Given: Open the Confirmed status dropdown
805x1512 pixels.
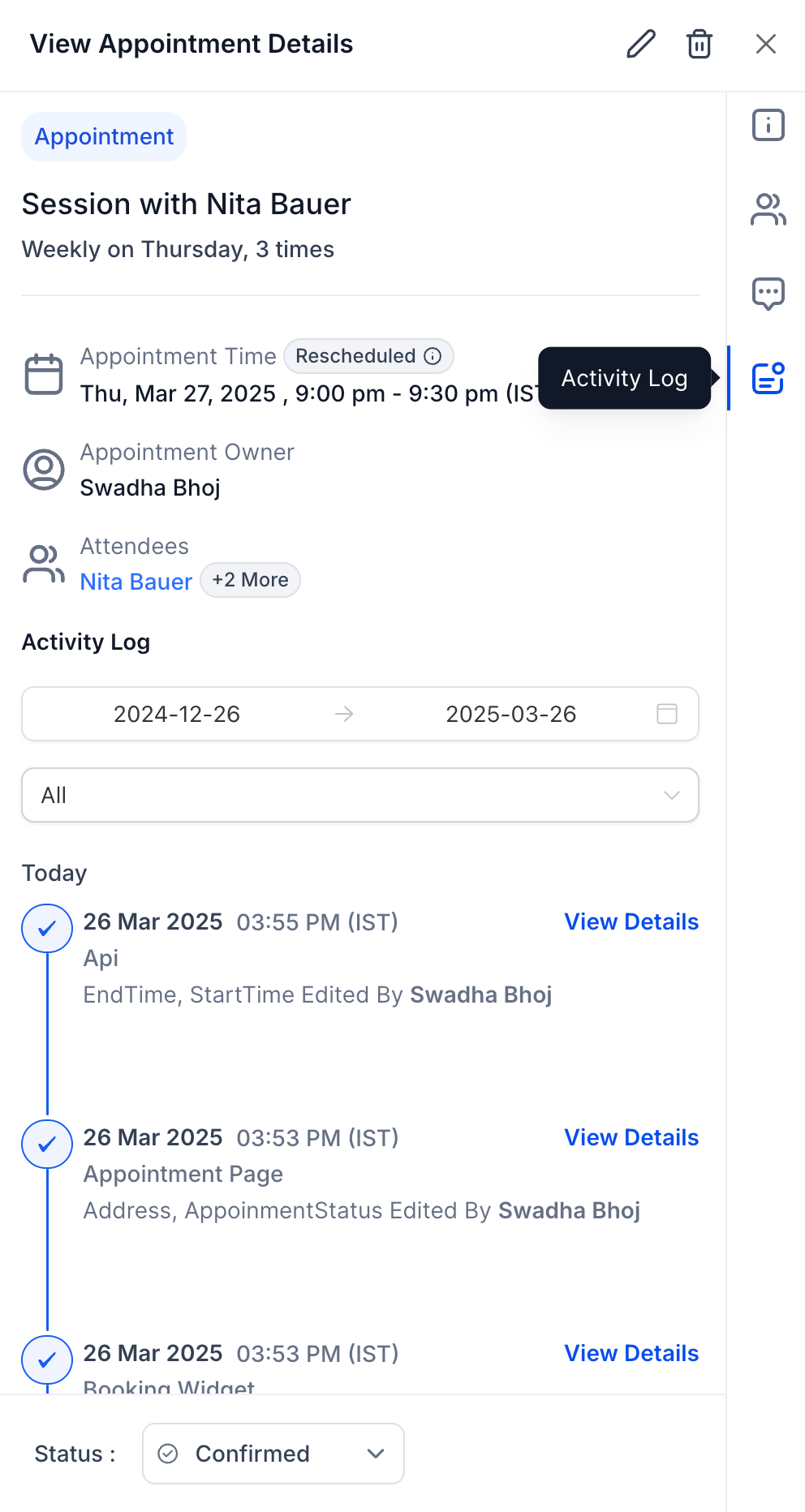Looking at the screenshot, I should pyautogui.click(x=273, y=1454).
